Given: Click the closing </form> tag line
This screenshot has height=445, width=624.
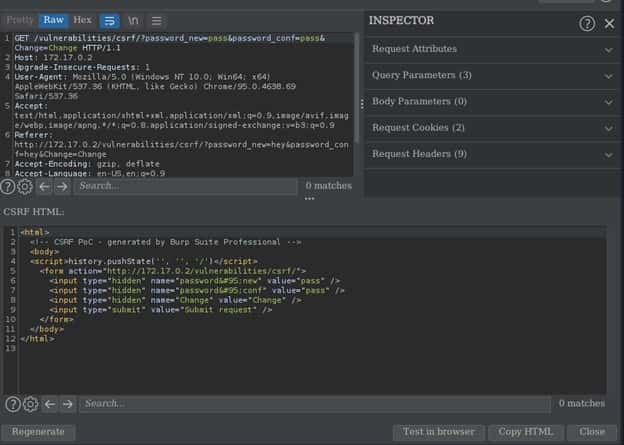Looking at the screenshot, I should tap(57, 320).
